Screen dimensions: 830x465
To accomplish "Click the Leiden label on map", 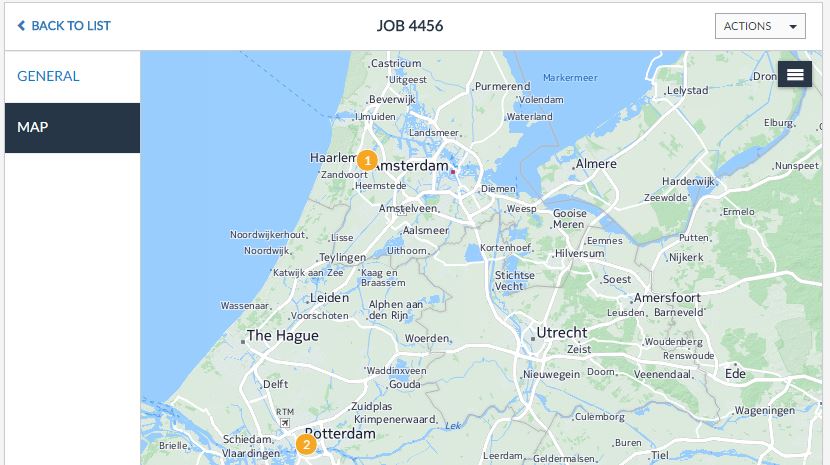I will 329,298.
